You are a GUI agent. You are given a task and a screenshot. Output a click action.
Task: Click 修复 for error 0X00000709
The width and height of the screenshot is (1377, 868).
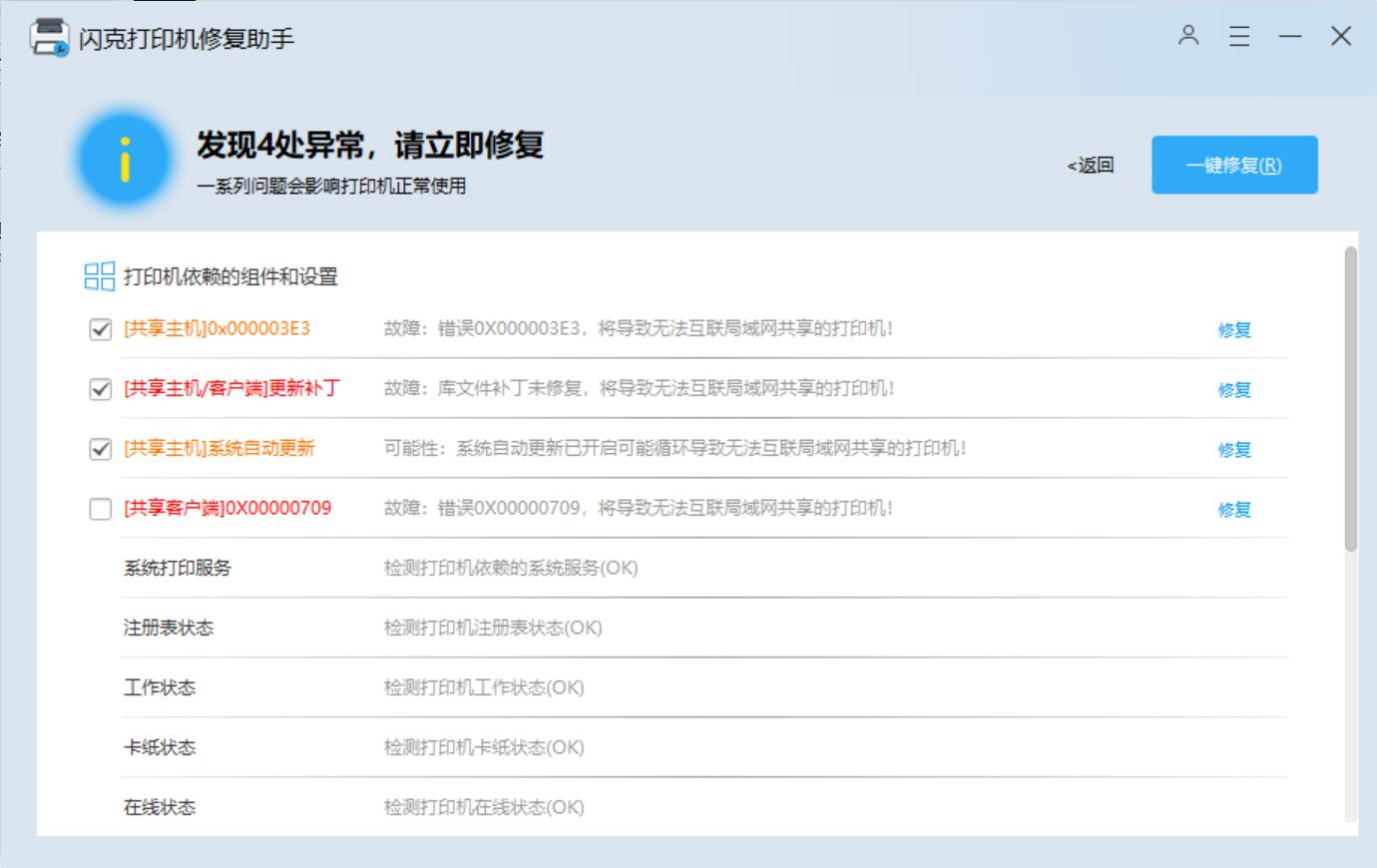click(1233, 510)
